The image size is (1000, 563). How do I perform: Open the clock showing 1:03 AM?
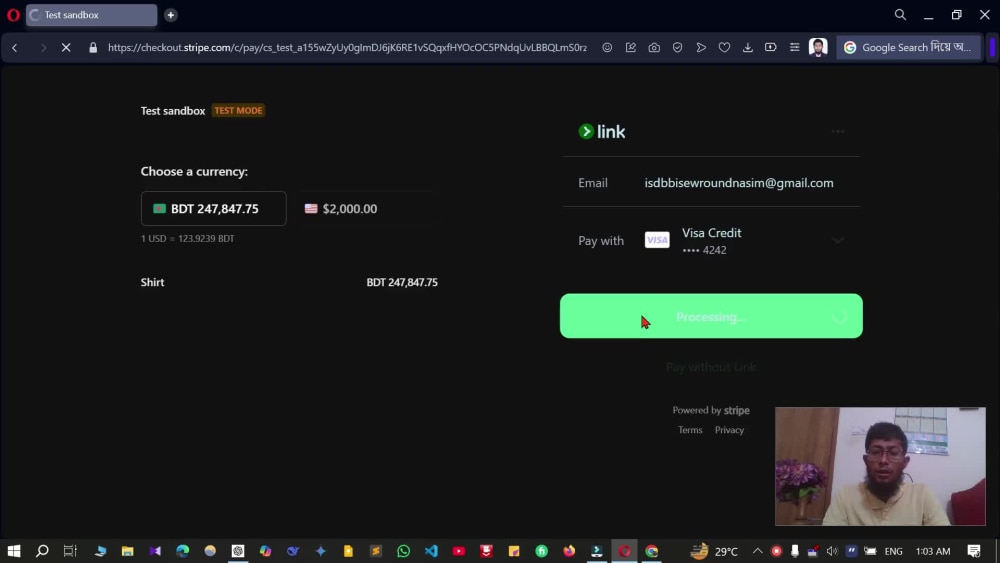coord(933,551)
